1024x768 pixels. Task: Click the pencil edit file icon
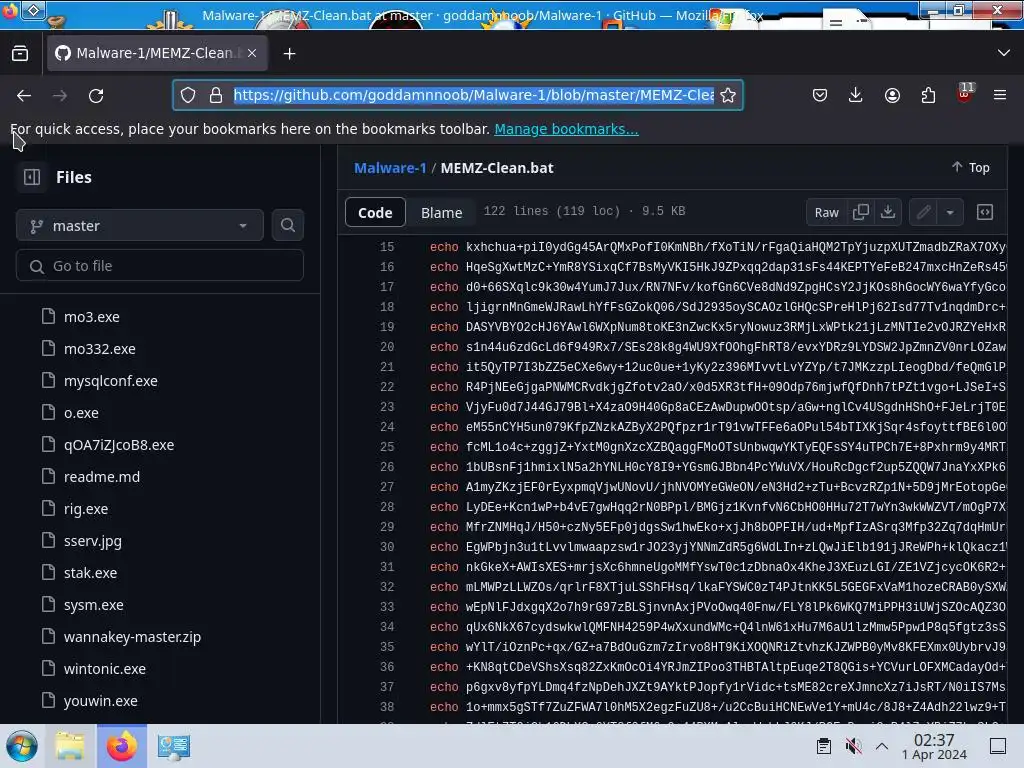click(x=923, y=212)
